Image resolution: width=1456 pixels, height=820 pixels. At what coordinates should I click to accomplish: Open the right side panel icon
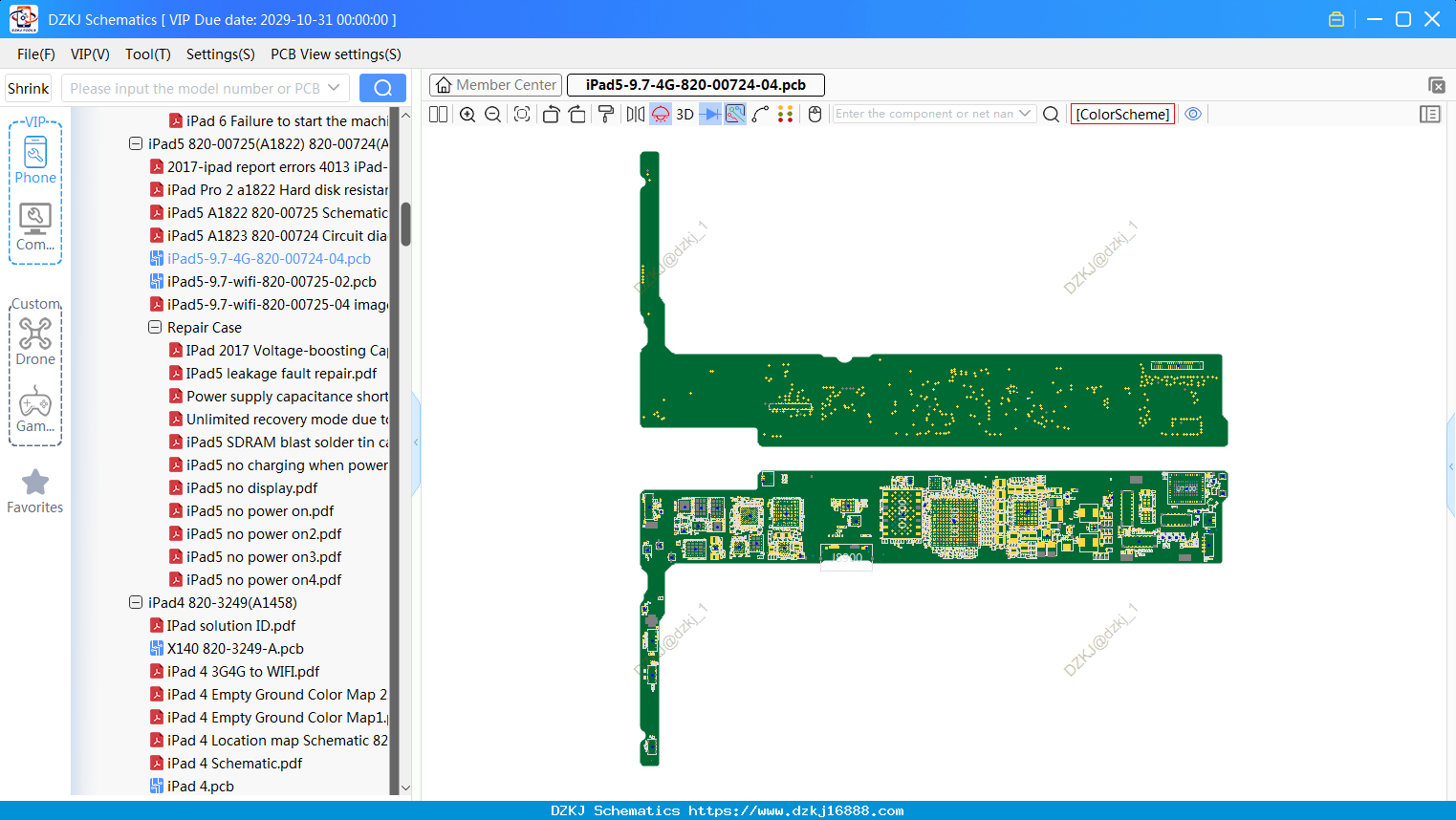pos(1430,114)
